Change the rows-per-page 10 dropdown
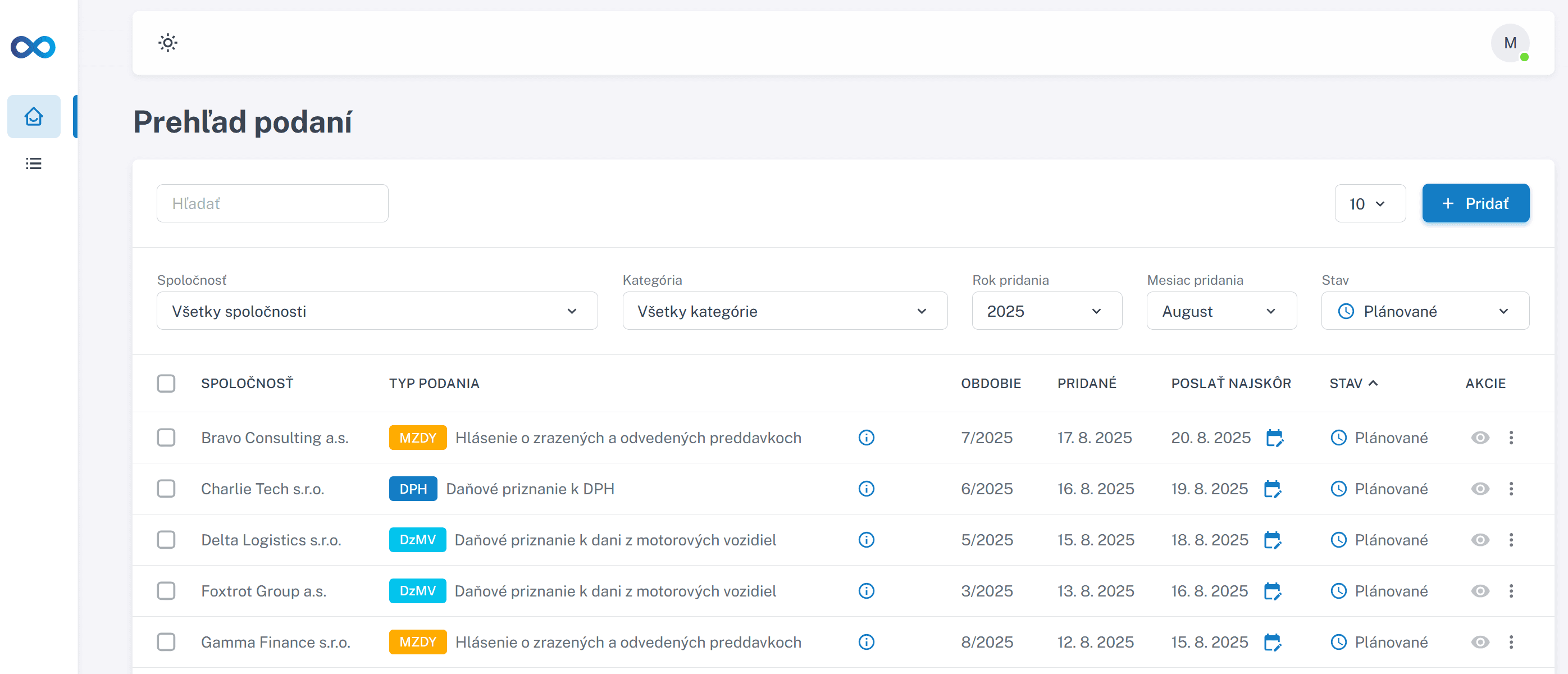The height and width of the screenshot is (674, 1568). click(1369, 204)
